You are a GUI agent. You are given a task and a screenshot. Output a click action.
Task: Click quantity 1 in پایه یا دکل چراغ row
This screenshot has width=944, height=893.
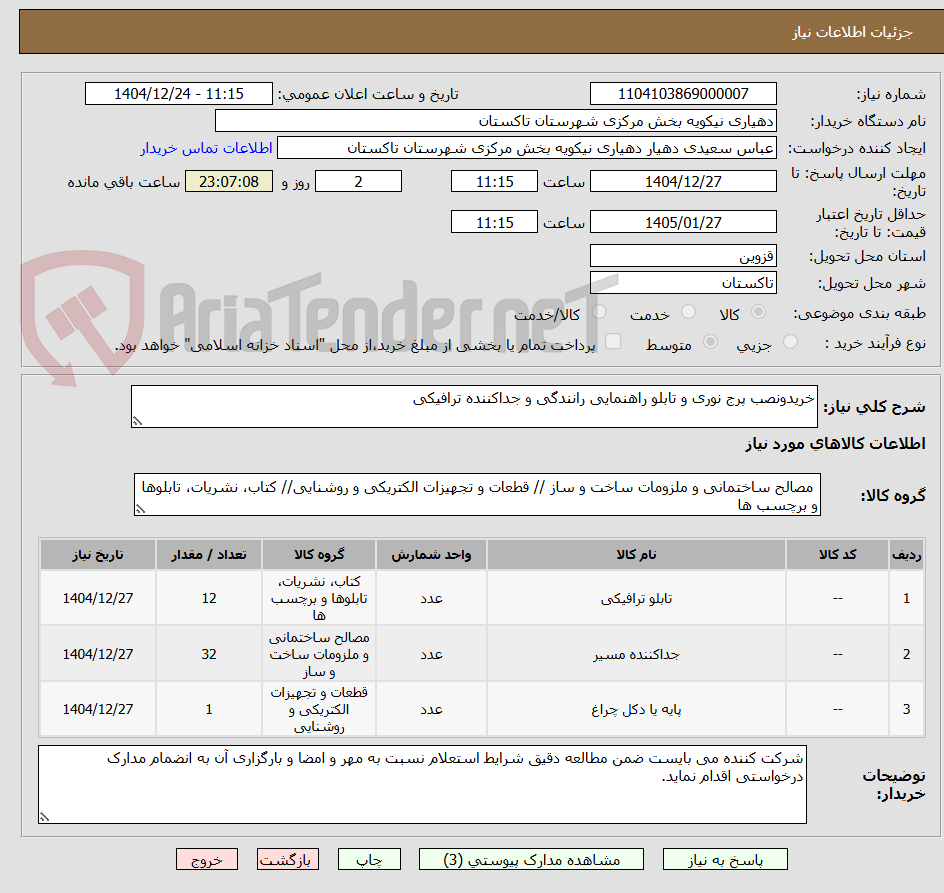209,709
